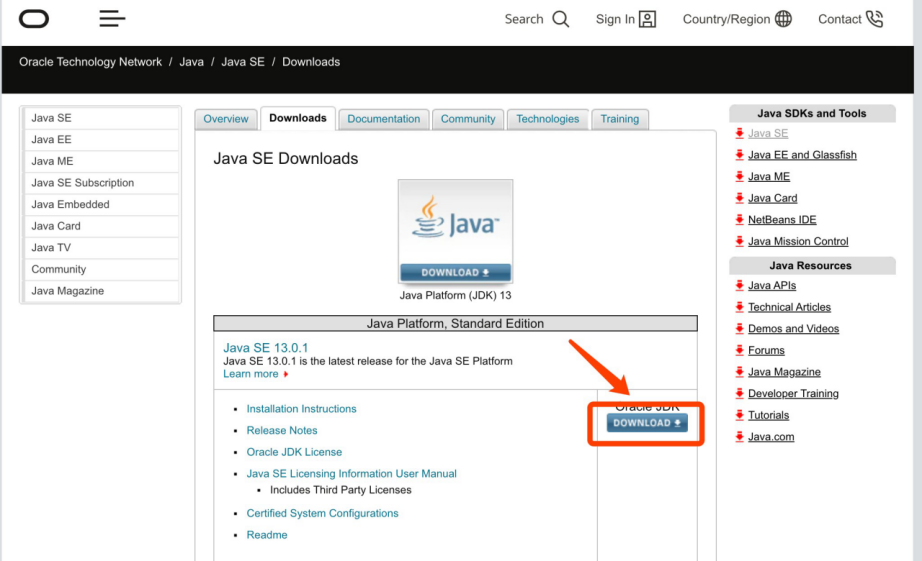Click the red arrow beside Tutorials

click(x=739, y=415)
